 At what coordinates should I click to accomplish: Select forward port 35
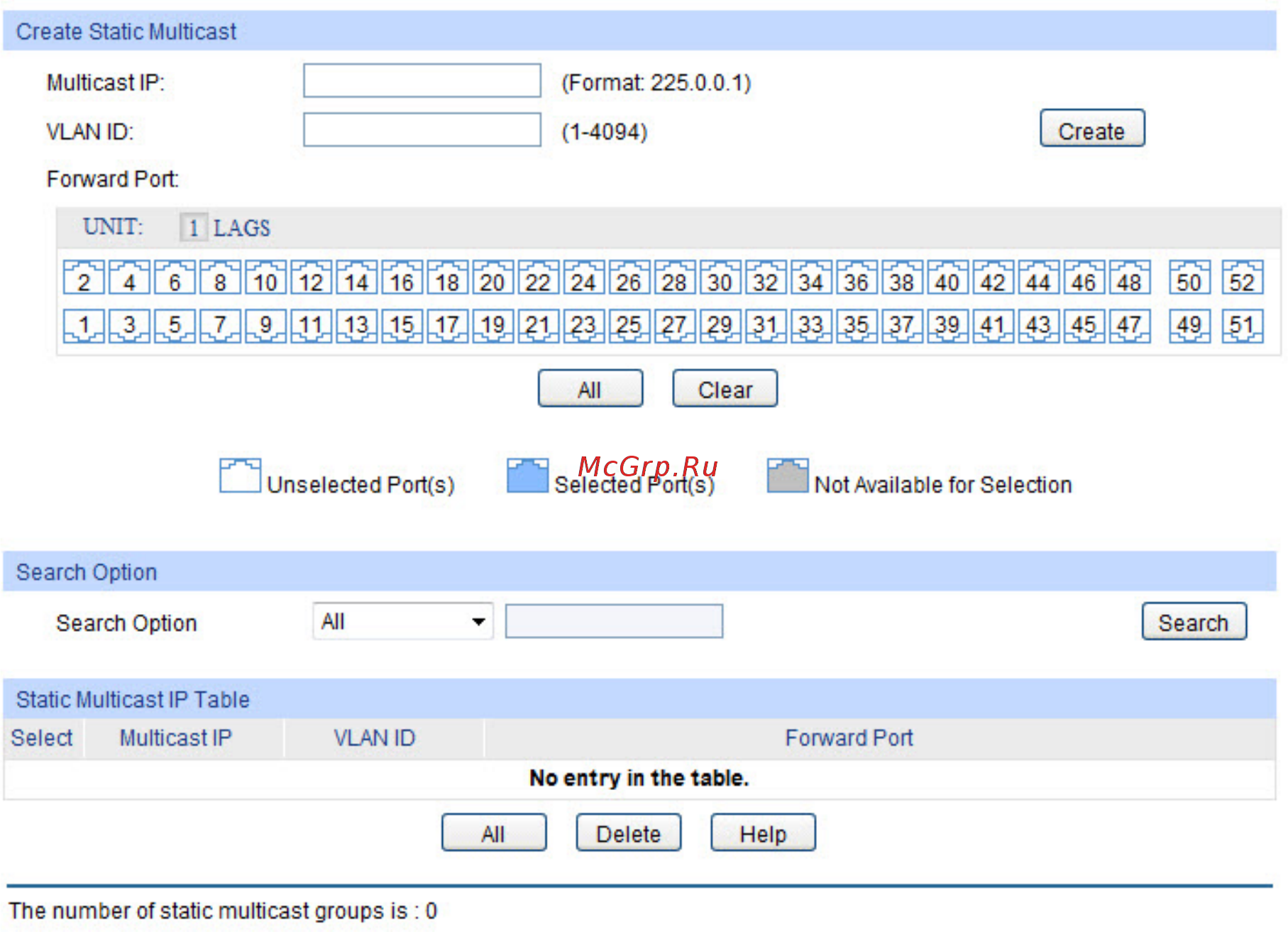coord(856,326)
